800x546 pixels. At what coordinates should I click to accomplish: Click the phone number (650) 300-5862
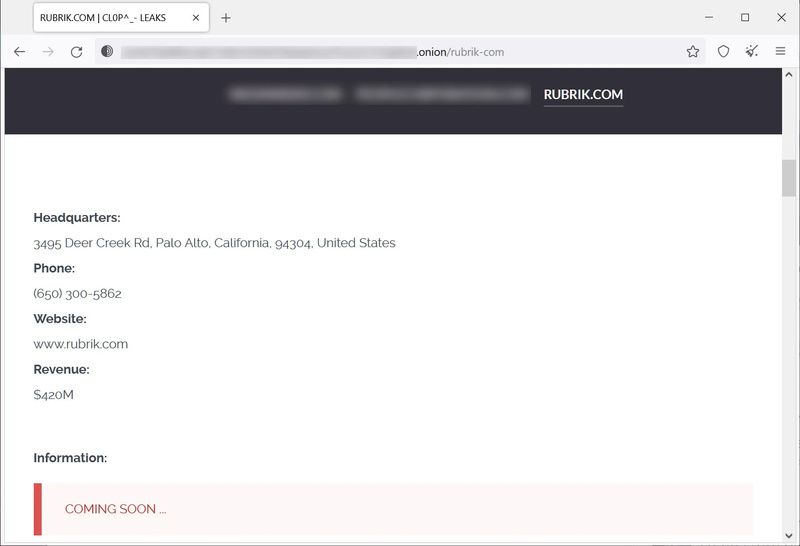click(x=78, y=293)
